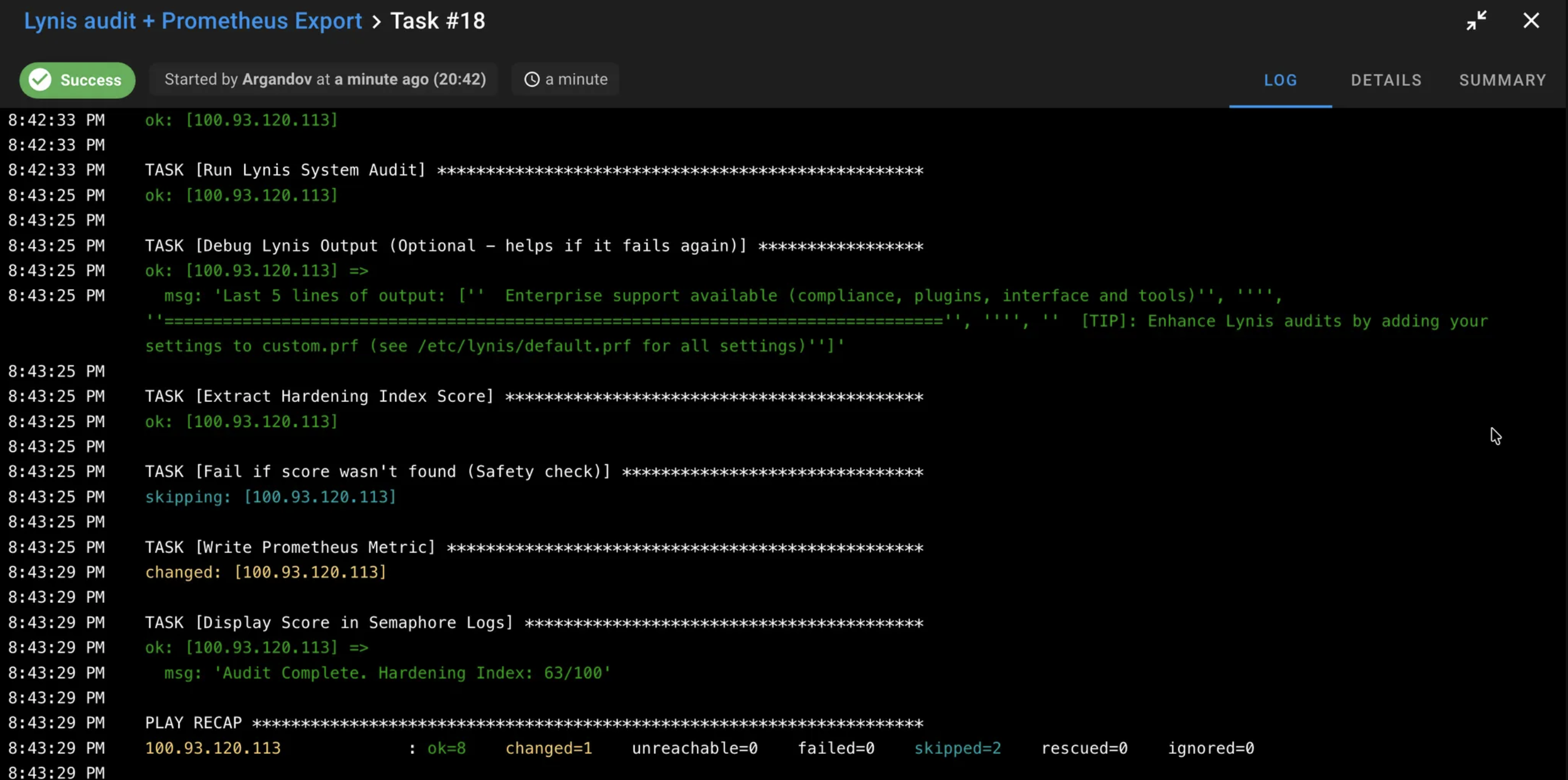The height and width of the screenshot is (780, 1568).
Task: Click the 'changed: [100.93.120.113]' log line
Action: [x=265, y=572]
